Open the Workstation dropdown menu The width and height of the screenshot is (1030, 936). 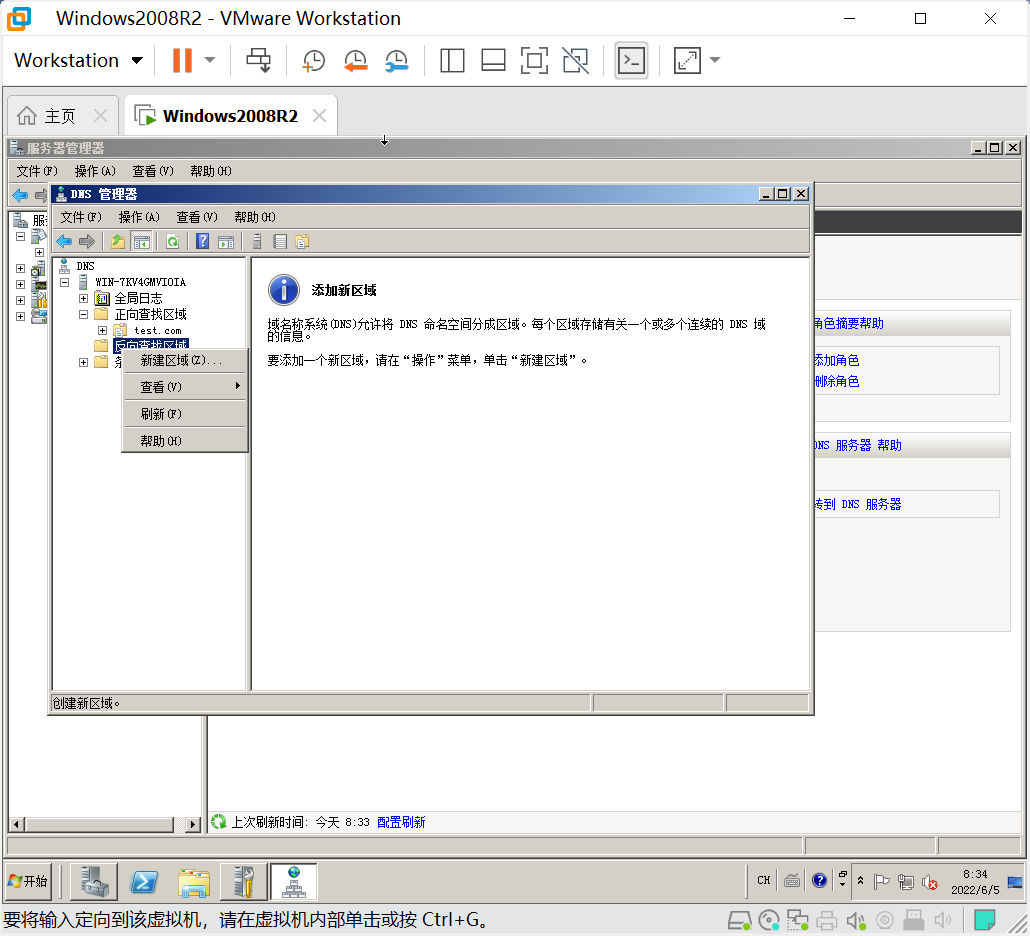coord(78,60)
